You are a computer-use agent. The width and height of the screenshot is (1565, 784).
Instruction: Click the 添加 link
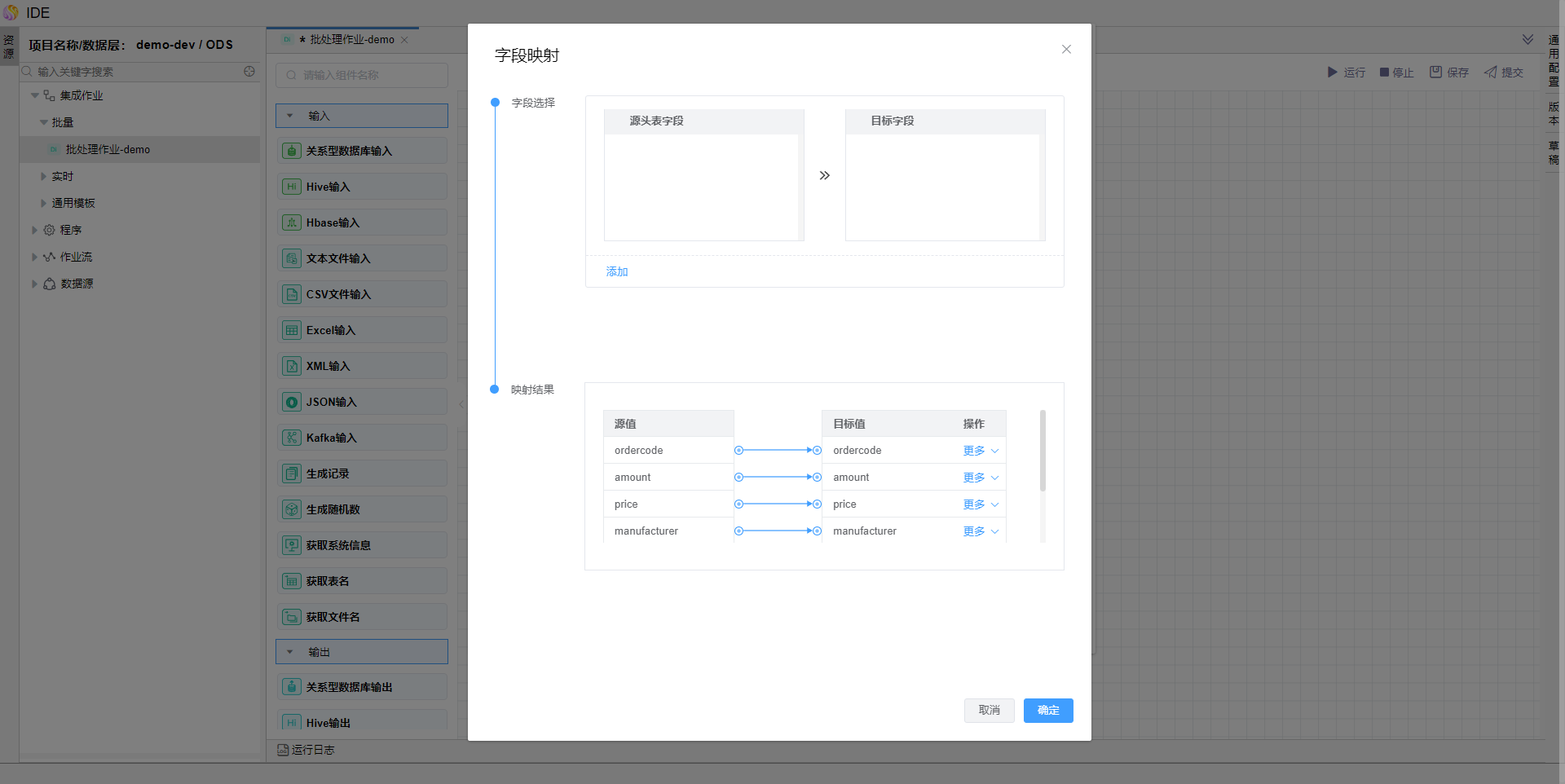[x=617, y=271]
